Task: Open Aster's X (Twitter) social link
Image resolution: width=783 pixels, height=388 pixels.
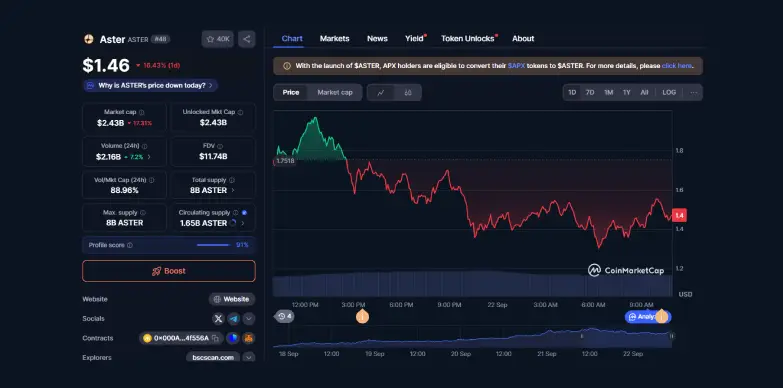Action: [x=218, y=319]
